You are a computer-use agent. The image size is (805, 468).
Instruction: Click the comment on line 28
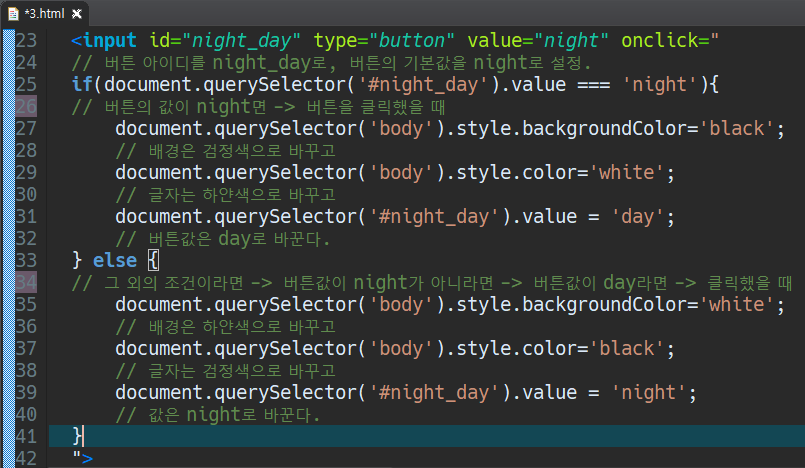pyautogui.click(x=225, y=151)
